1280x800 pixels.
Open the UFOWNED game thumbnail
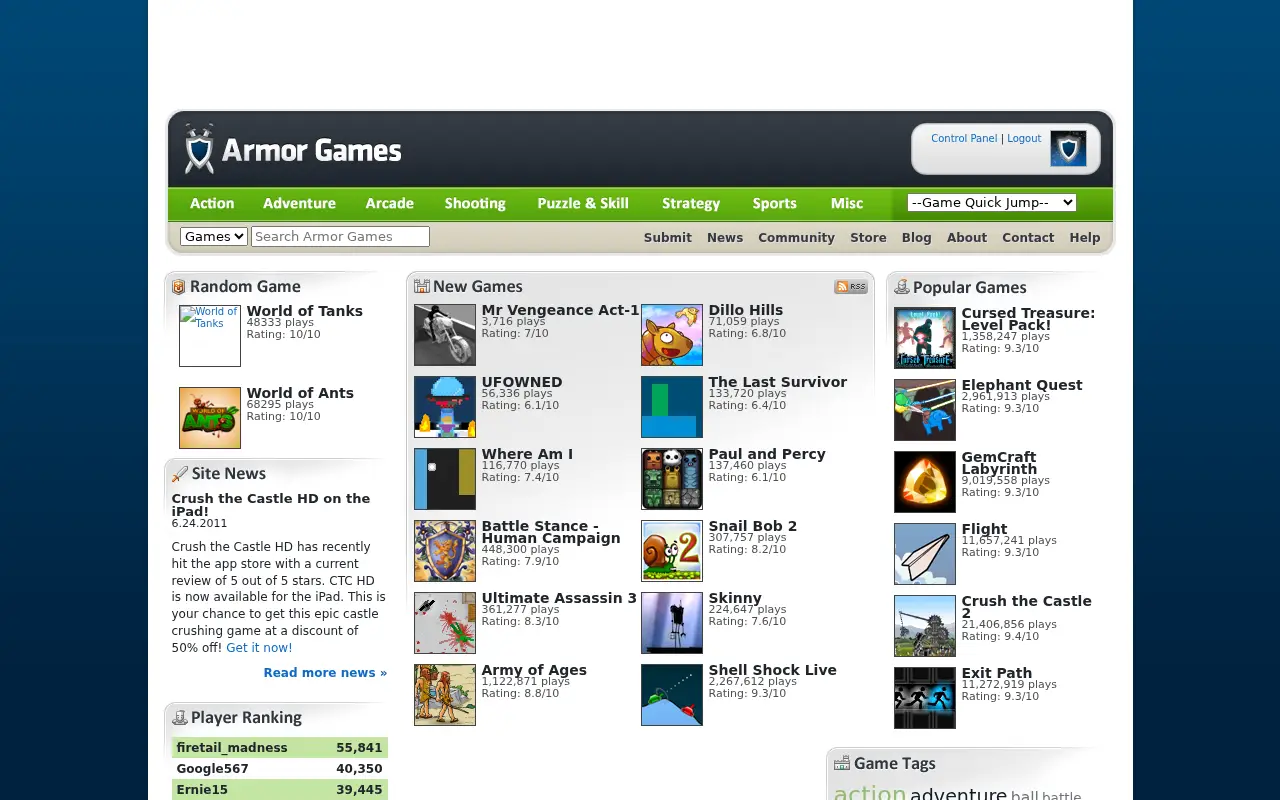445,407
